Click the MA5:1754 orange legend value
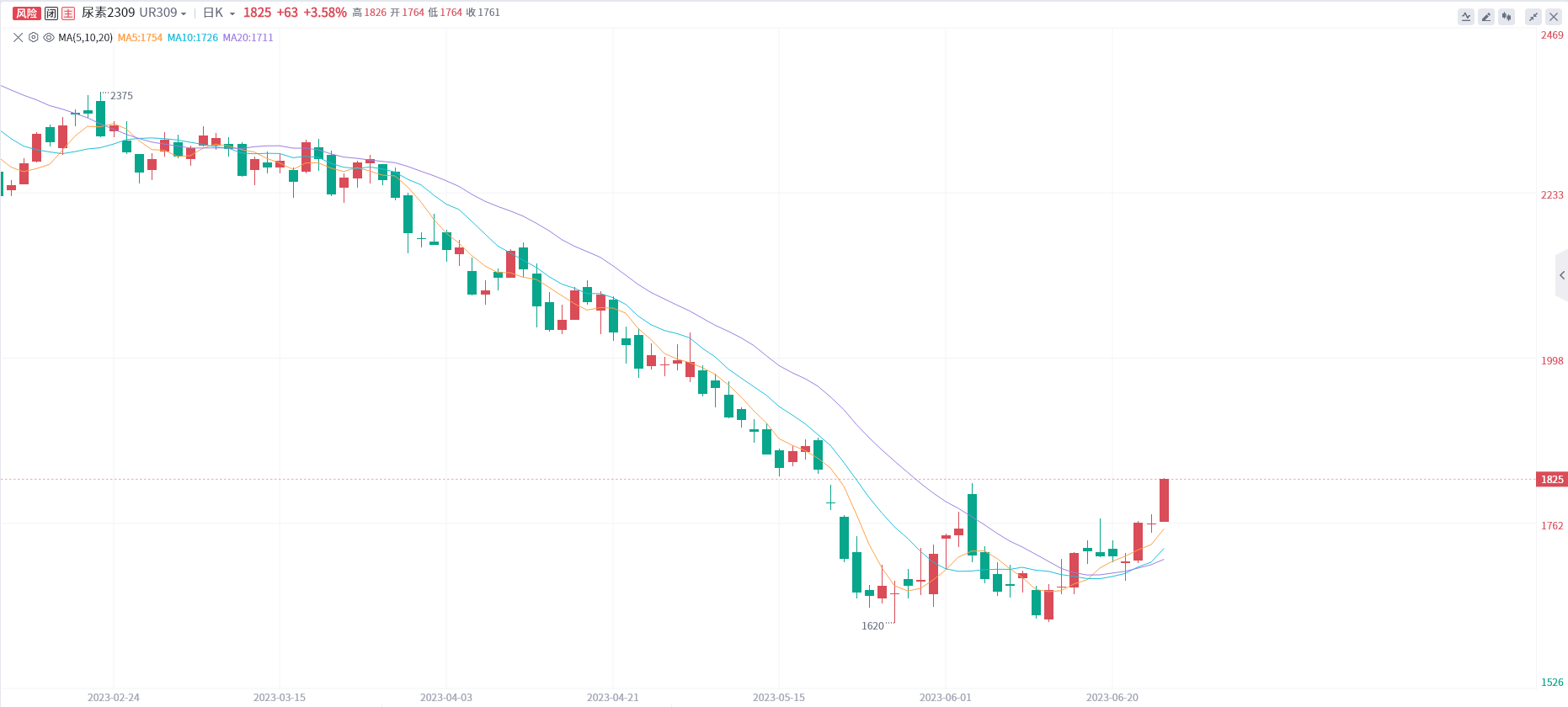The image size is (1568, 707). (x=140, y=37)
